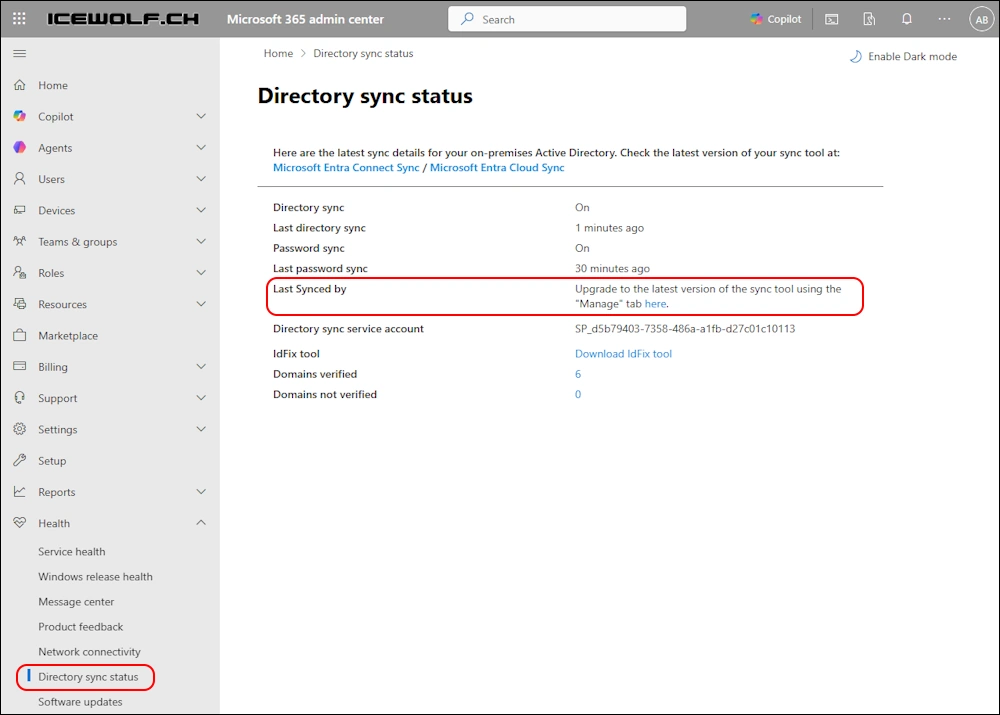Image resolution: width=1000 pixels, height=715 pixels.
Task: Open the app launcher waffle icon
Action: point(19,19)
